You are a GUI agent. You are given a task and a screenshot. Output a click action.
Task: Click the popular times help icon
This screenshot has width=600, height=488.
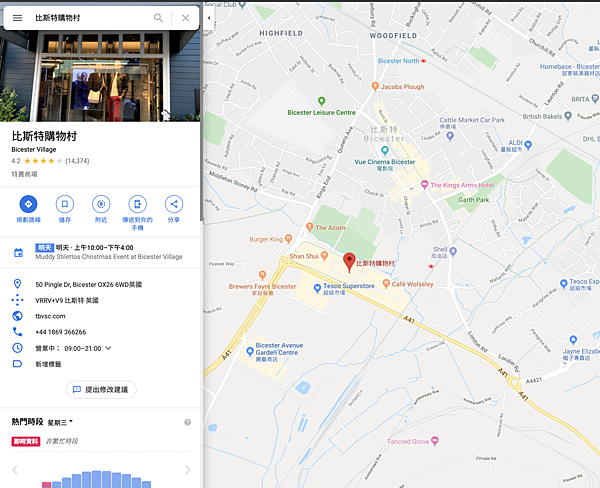click(188, 422)
